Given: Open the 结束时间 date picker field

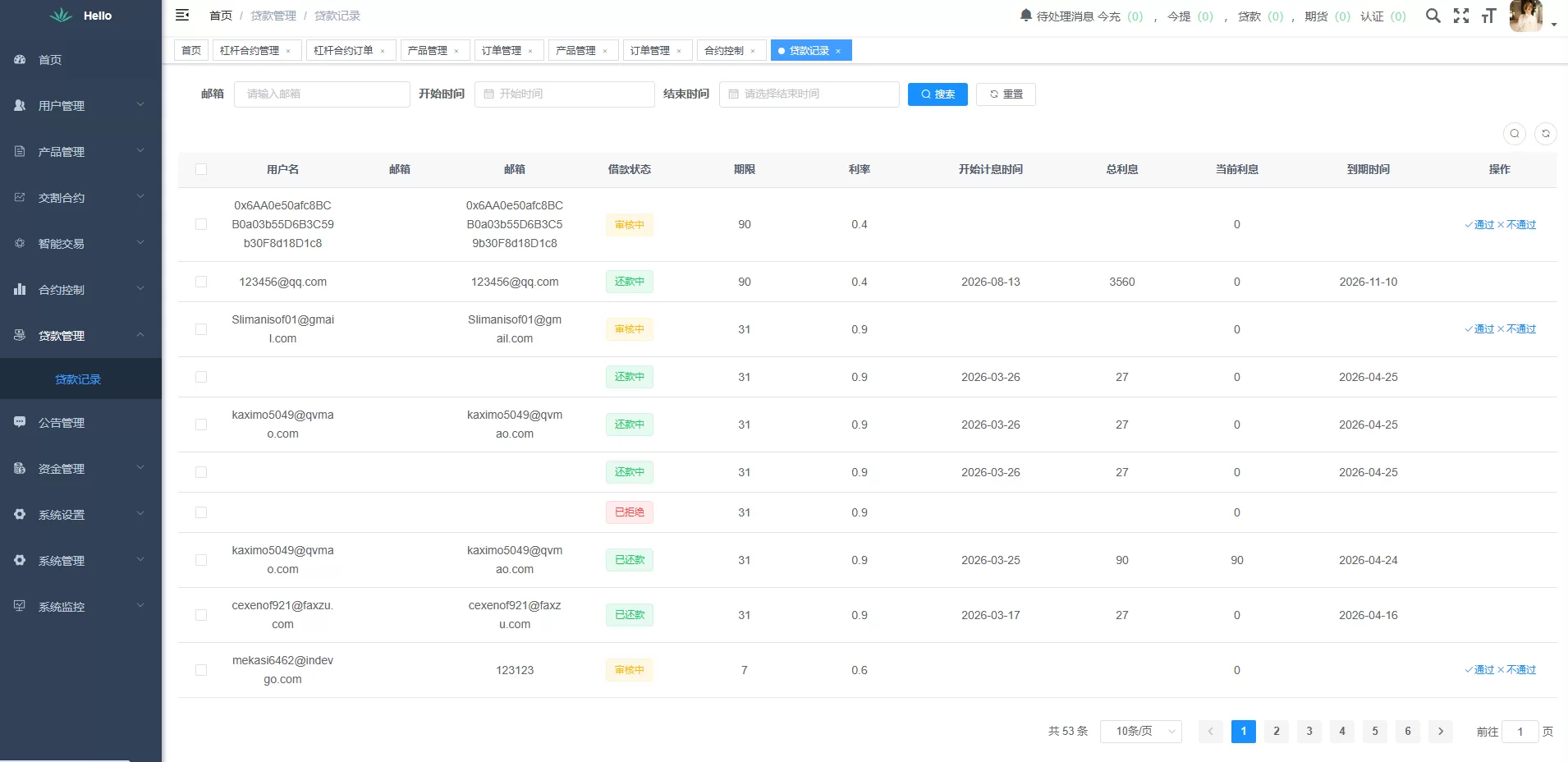Looking at the screenshot, I should tap(809, 94).
